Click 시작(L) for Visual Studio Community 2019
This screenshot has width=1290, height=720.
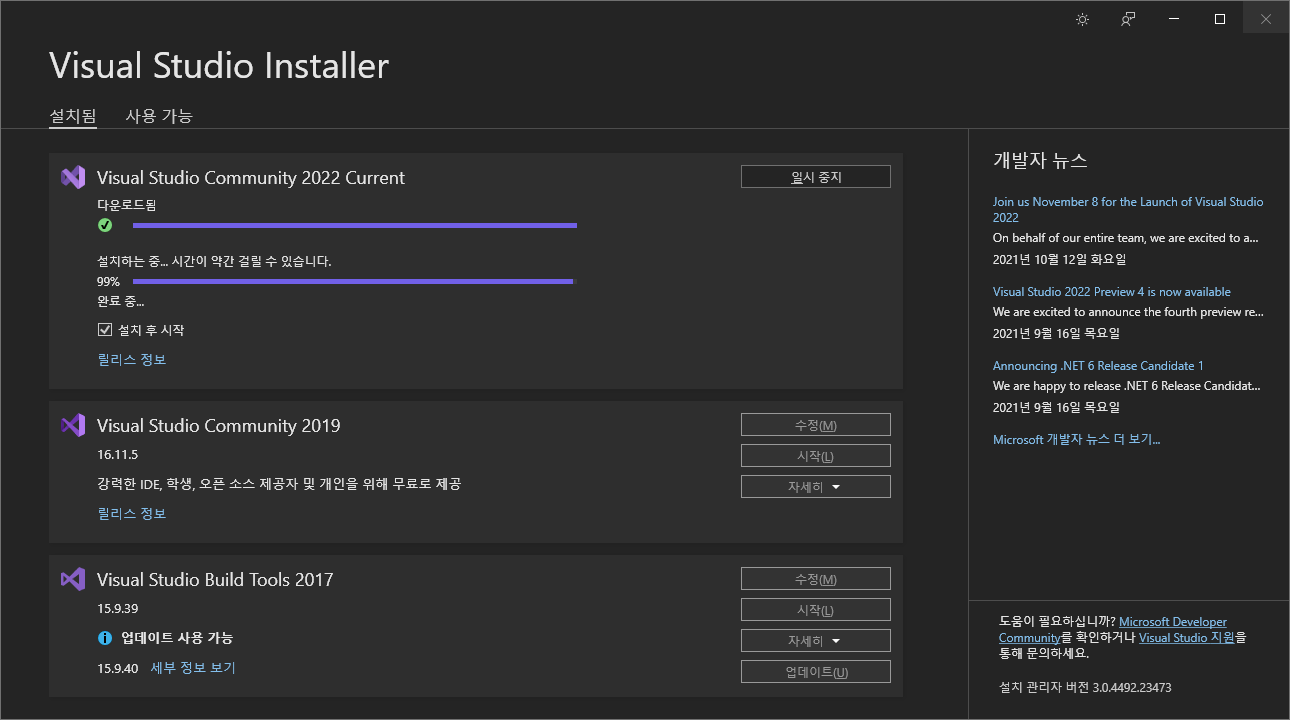point(816,456)
